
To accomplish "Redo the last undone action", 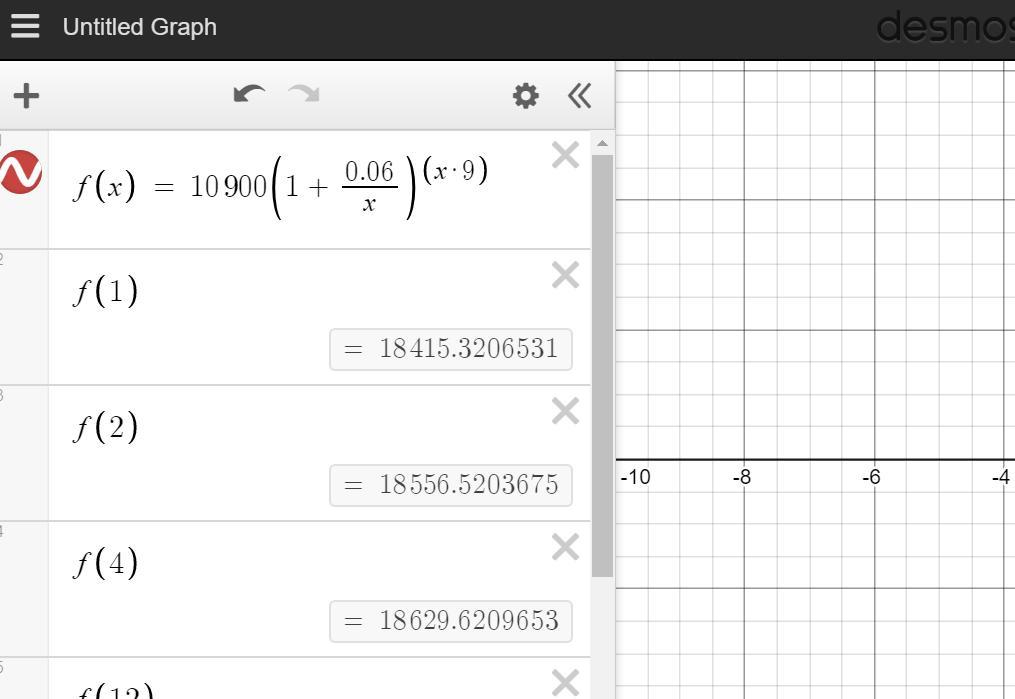I will (304, 94).
